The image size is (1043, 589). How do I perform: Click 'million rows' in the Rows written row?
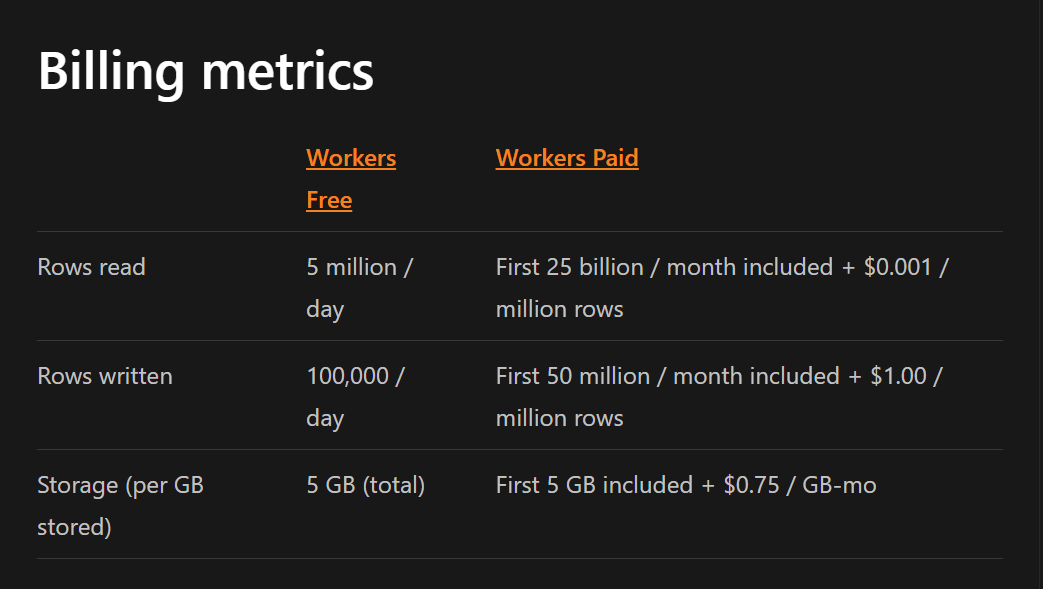(559, 418)
